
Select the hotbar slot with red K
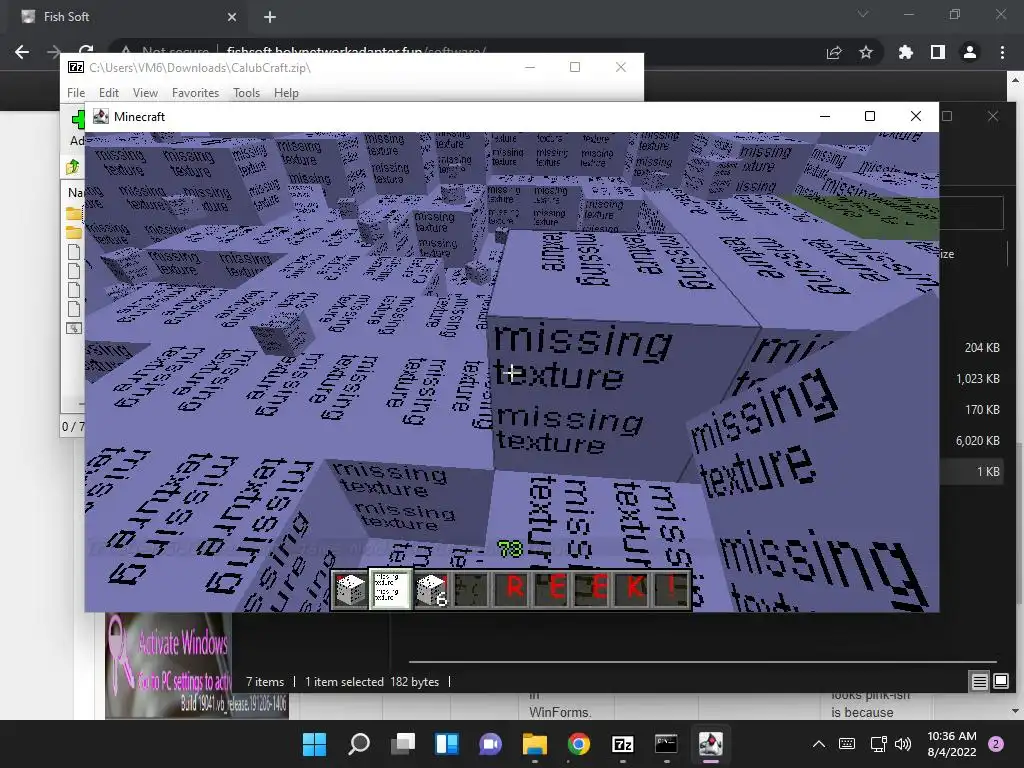point(633,588)
